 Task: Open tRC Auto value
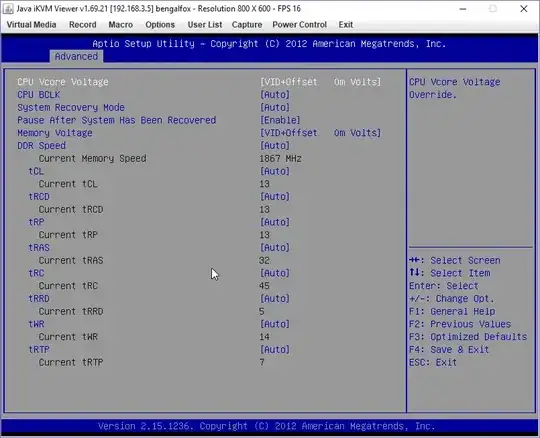click(275, 273)
